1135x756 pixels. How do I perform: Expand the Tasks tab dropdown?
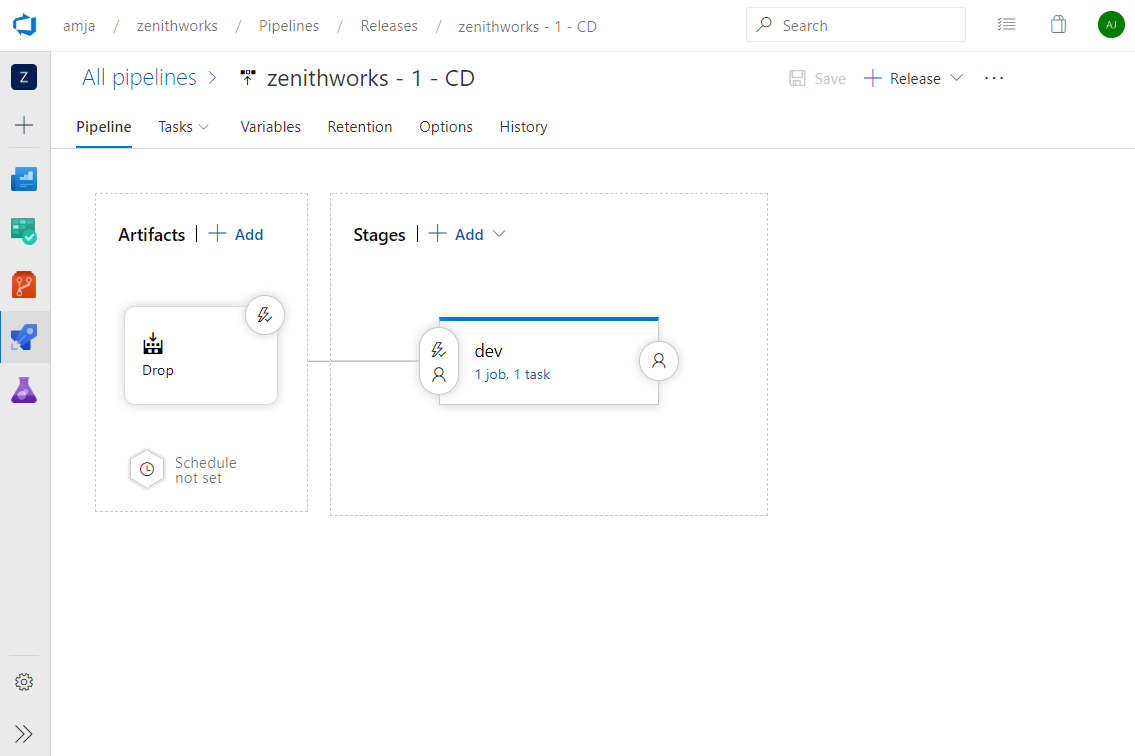202,126
